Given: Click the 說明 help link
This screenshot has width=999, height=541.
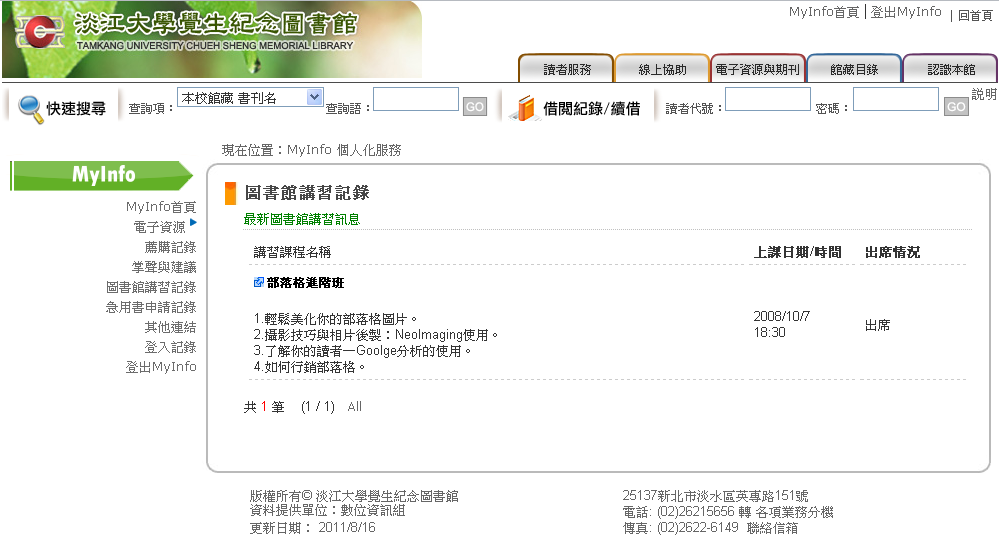Looking at the screenshot, I should click(984, 94).
